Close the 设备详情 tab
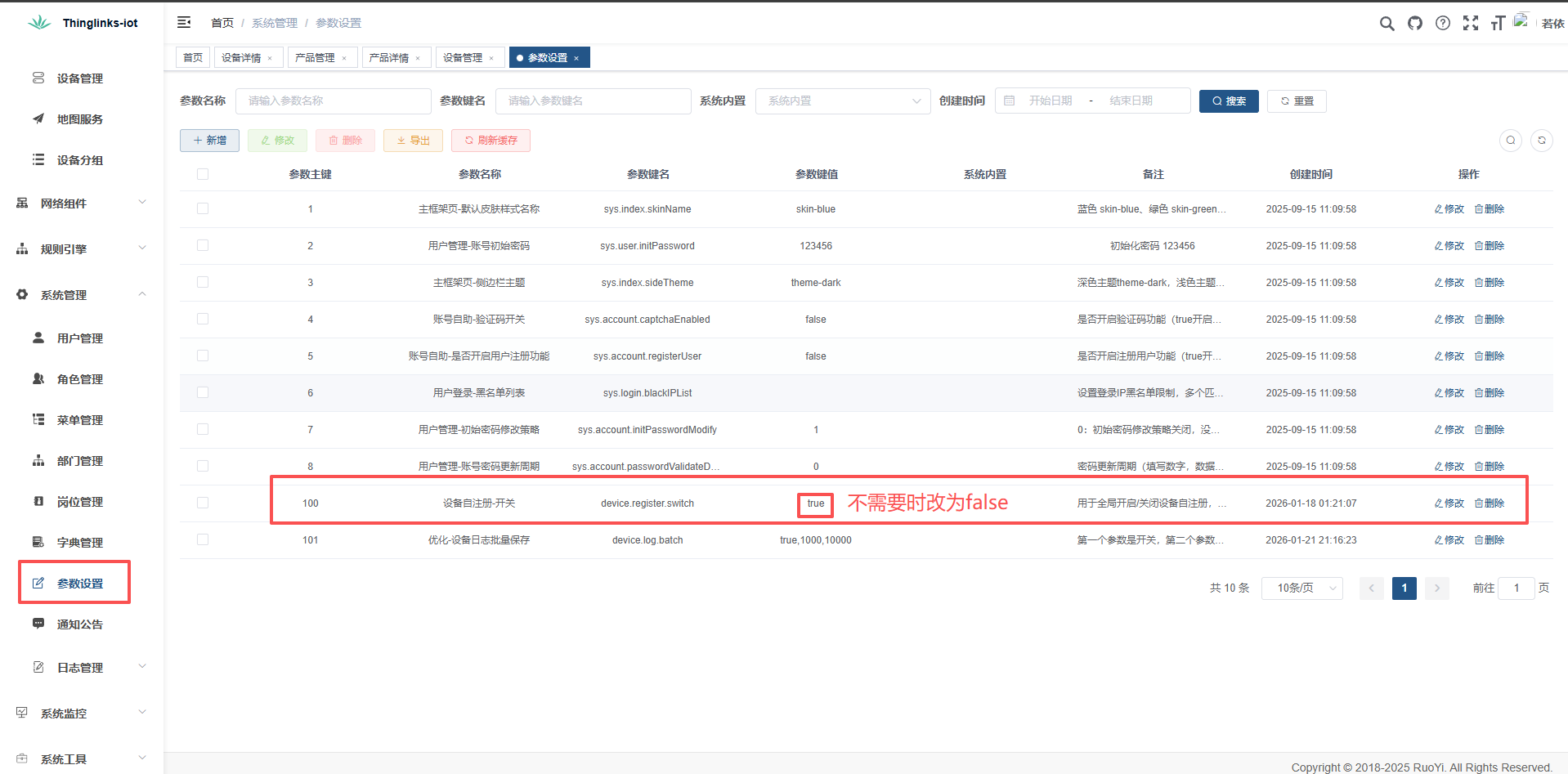 point(270,58)
